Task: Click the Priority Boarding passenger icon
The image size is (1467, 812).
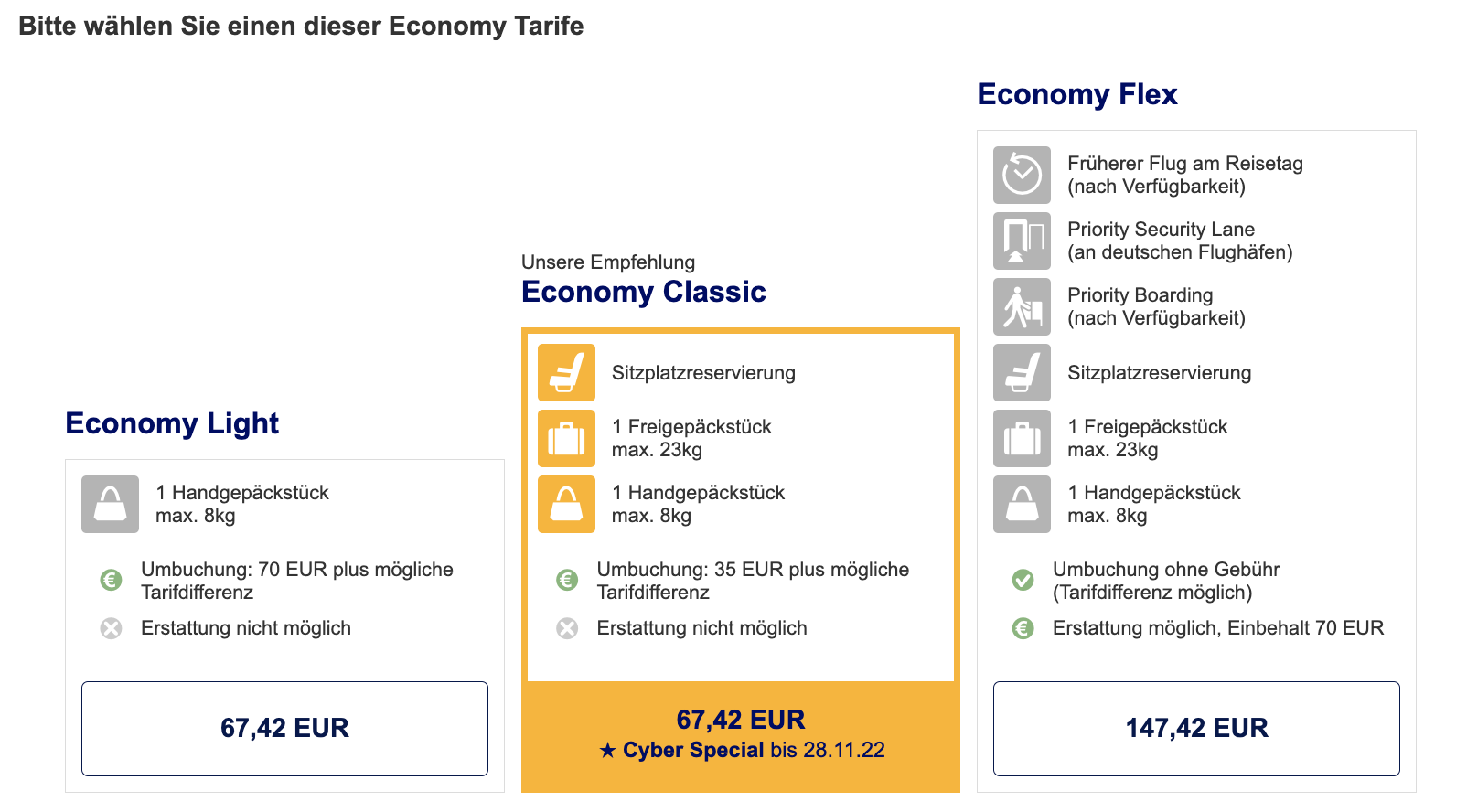Action: pos(1022,306)
